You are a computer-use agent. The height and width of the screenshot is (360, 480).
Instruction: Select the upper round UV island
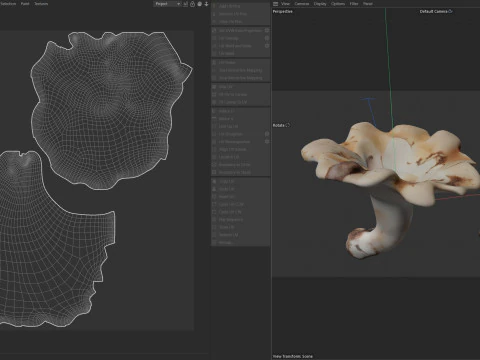107,110
